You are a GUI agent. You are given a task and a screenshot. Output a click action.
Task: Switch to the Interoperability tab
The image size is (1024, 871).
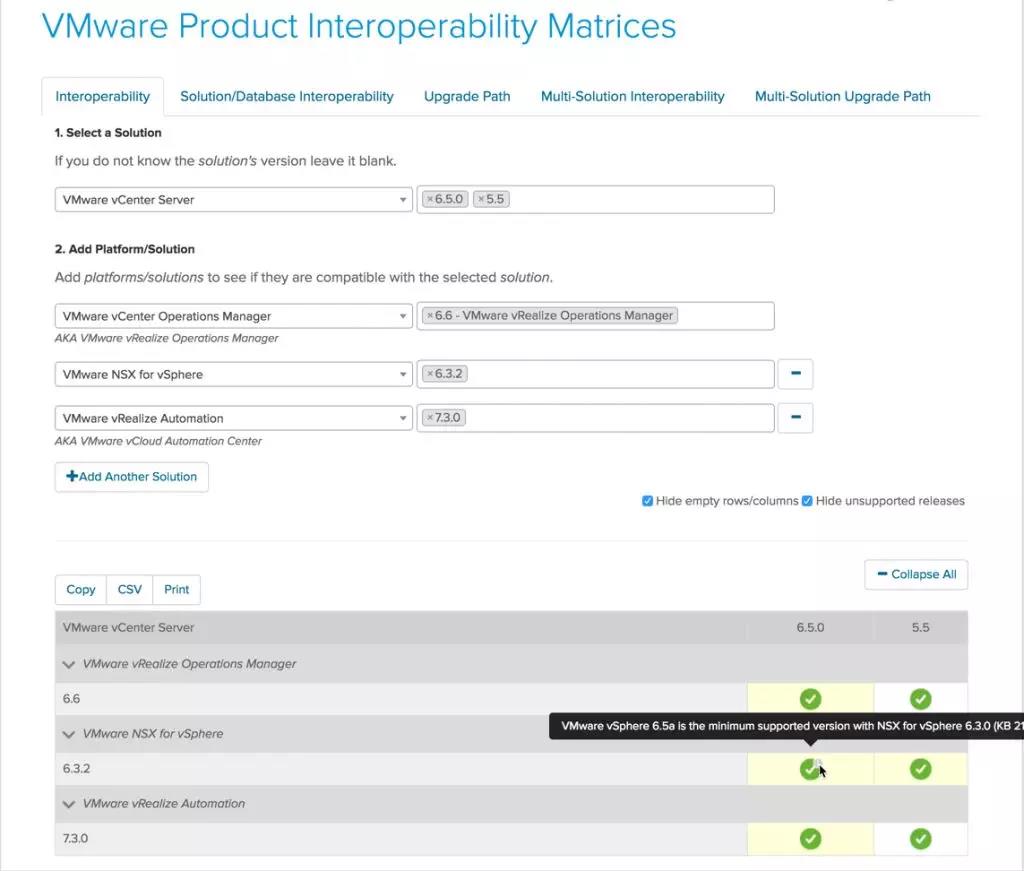(x=103, y=97)
